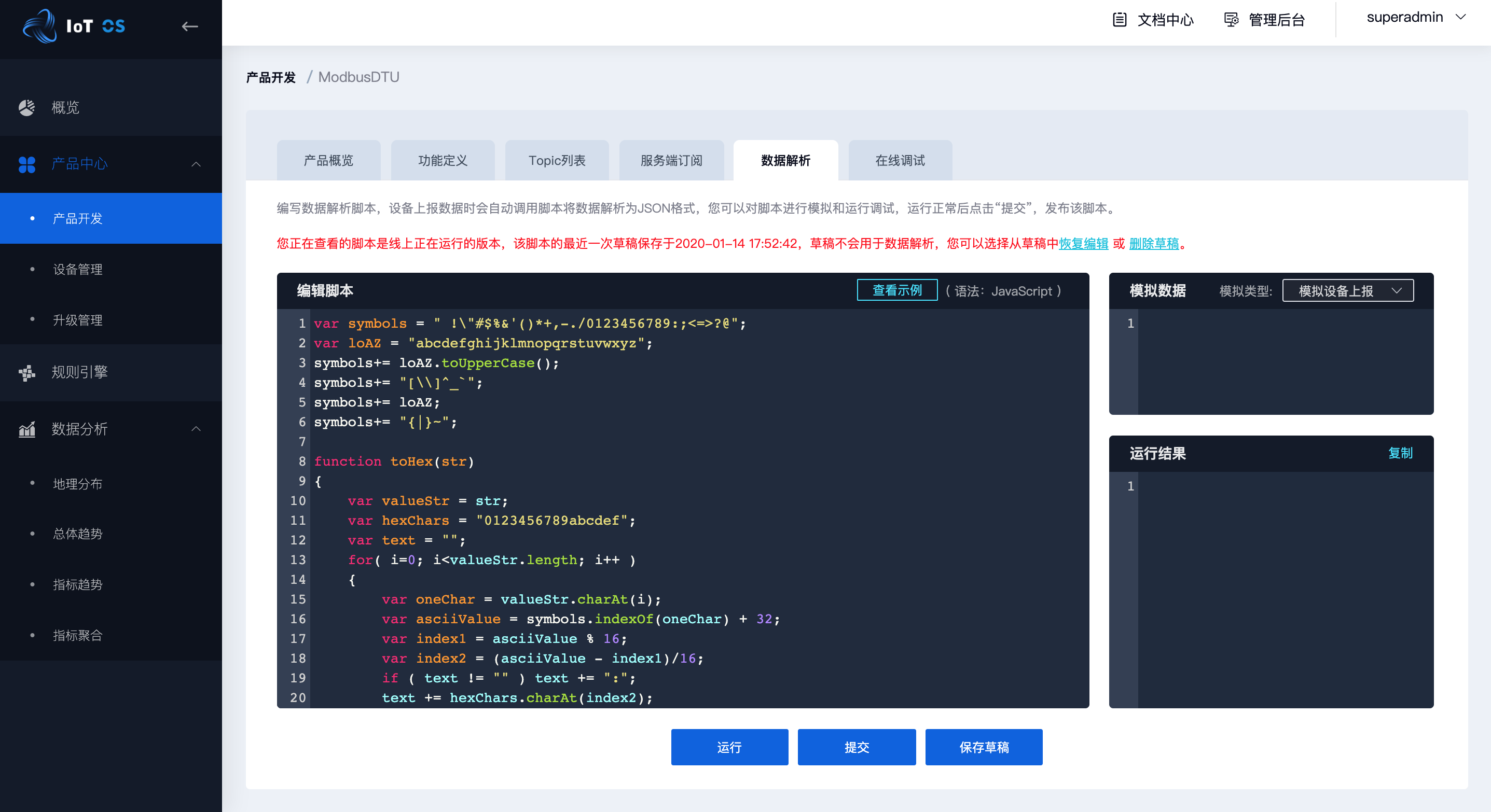Switch to the Topic列表 tab

pos(556,160)
